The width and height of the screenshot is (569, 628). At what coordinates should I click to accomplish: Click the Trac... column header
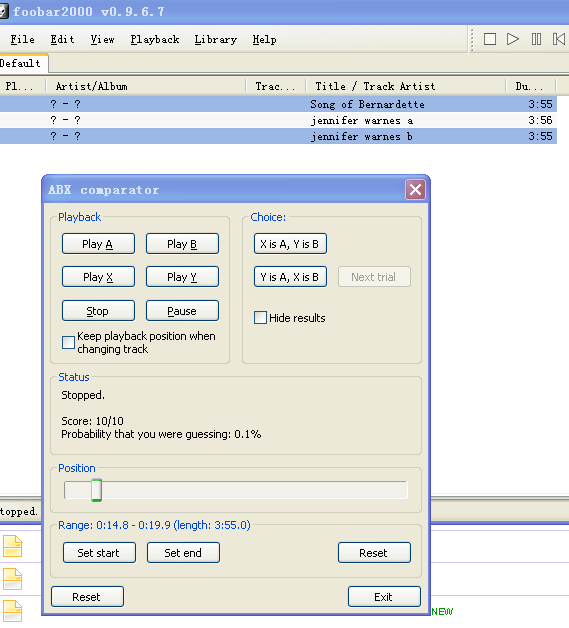point(276,86)
